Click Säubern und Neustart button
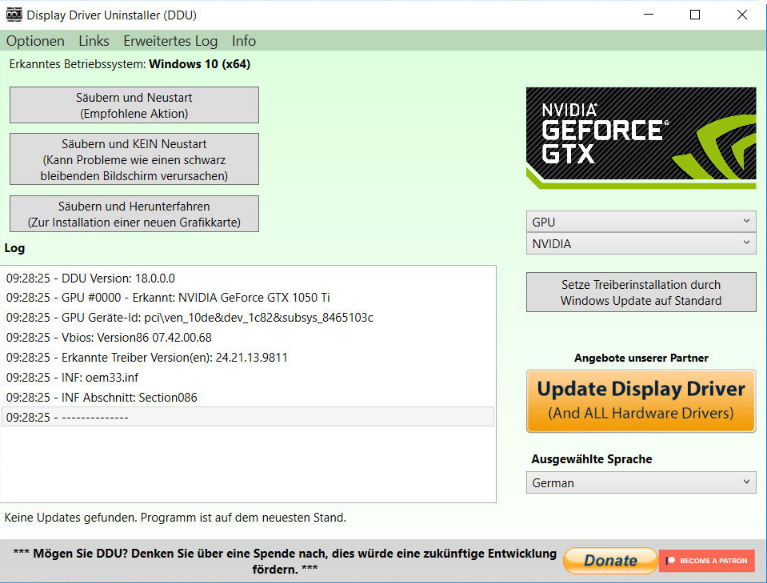The height and width of the screenshot is (583, 767). 134,105
